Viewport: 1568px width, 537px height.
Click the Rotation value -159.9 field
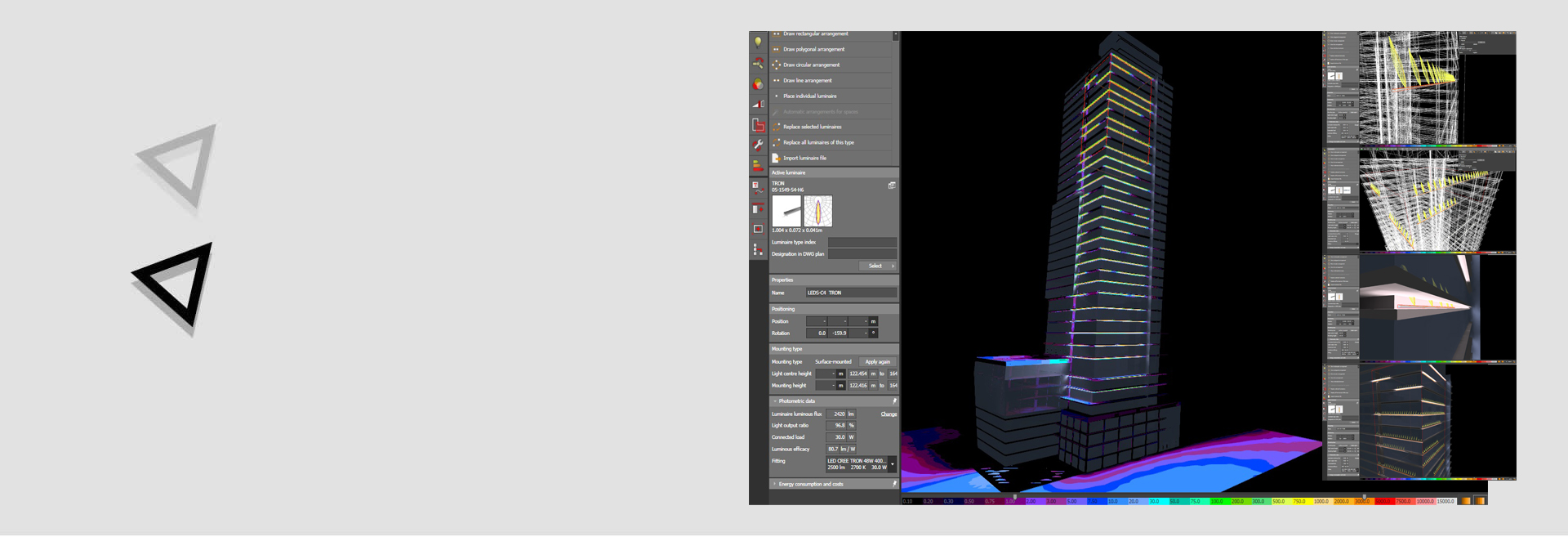point(838,333)
